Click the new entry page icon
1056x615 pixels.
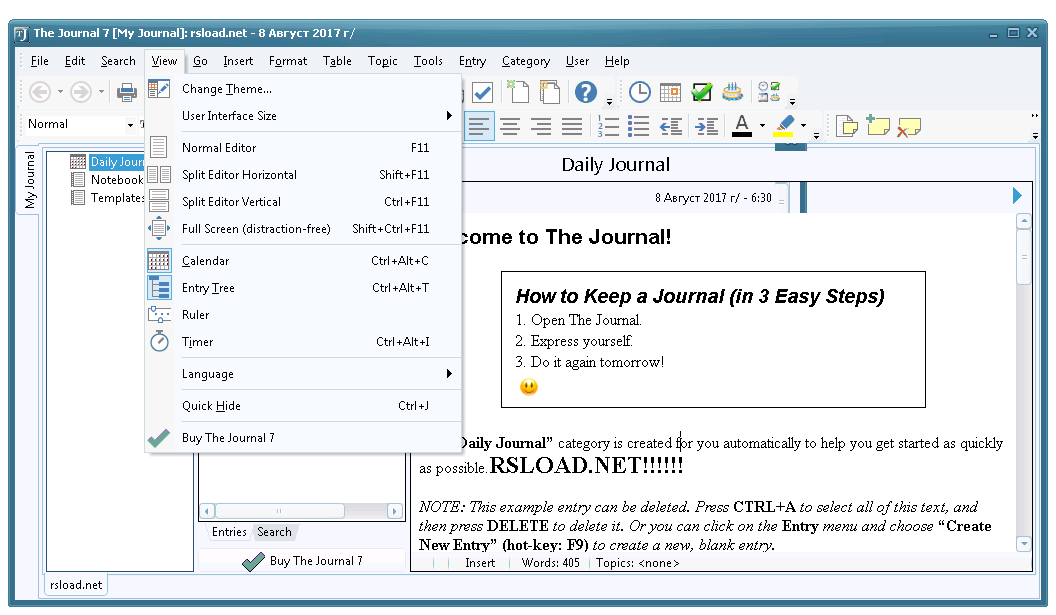pyautogui.click(x=517, y=92)
